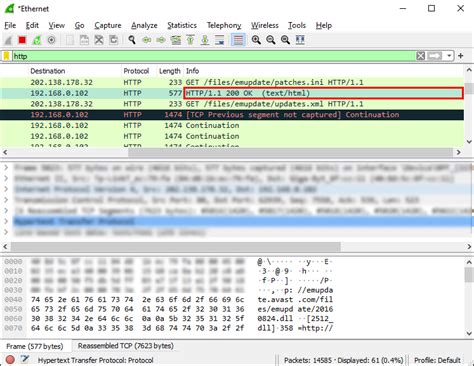Viewport: 474px width, 366px height.
Task: Apply the display filter arrow button
Action: pyautogui.click(x=435, y=56)
